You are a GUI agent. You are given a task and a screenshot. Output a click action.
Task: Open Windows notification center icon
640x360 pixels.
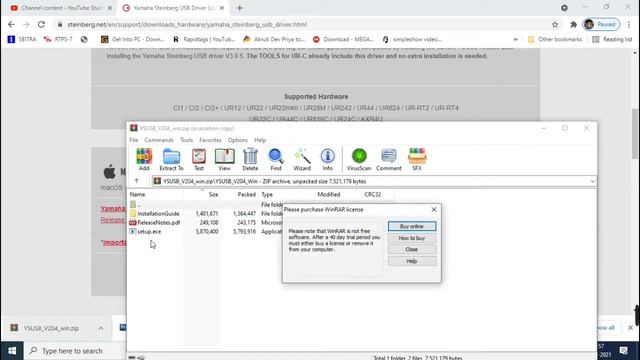coord(623,351)
